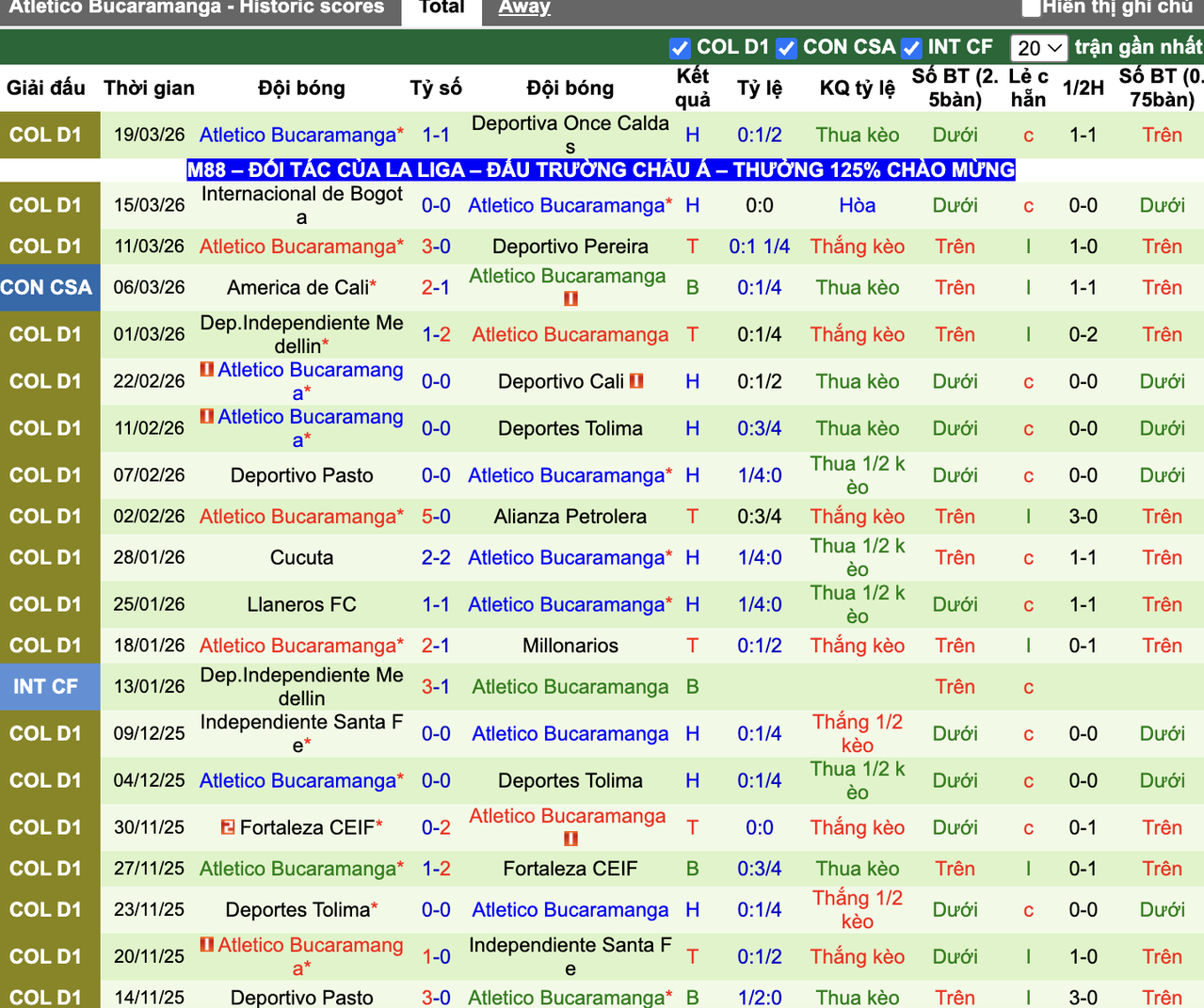Open Internacional de Bogota team link
This screenshot has width=1204, height=1008.
click(x=302, y=205)
